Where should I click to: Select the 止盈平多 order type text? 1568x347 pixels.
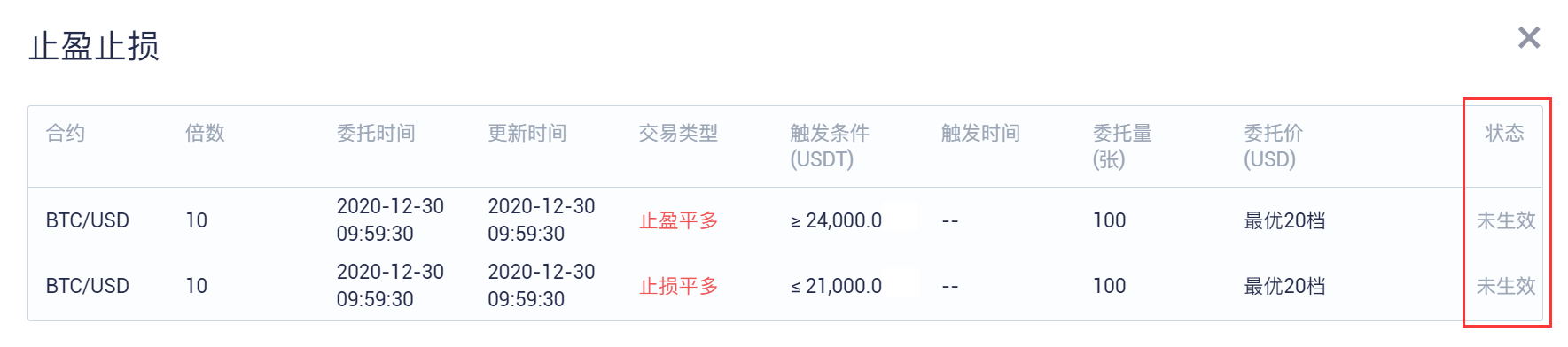[x=678, y=220]
